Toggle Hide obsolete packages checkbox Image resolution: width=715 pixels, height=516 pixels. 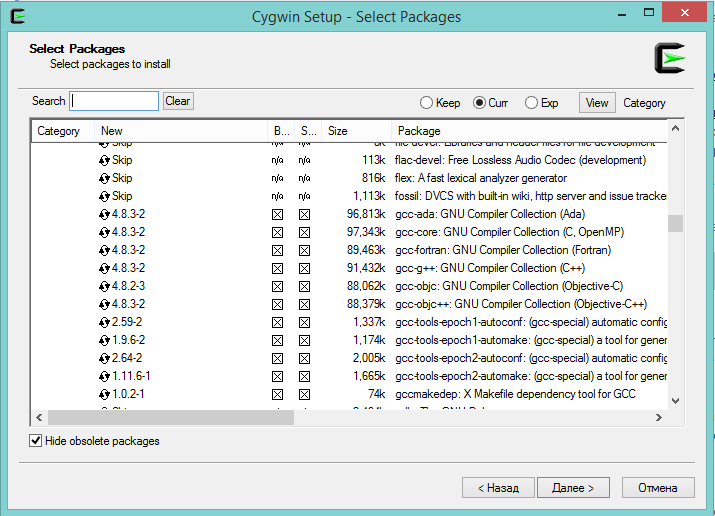(36, 441)
